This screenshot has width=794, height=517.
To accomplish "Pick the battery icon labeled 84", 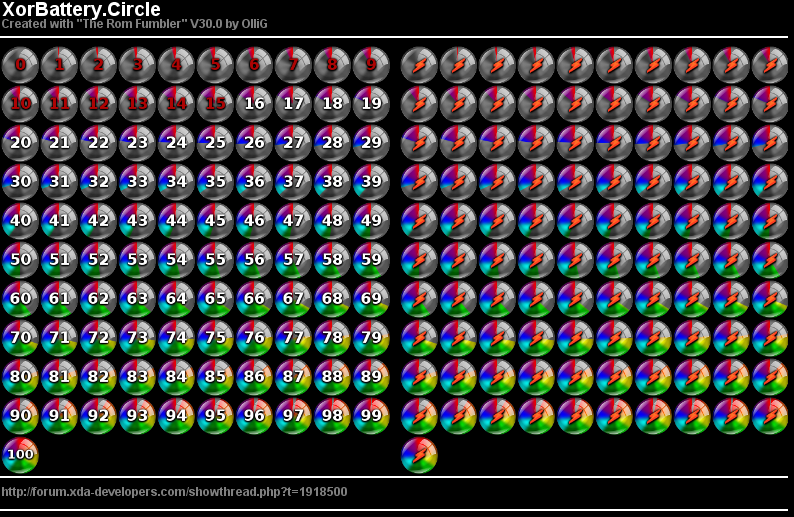I will coord(176,377).
